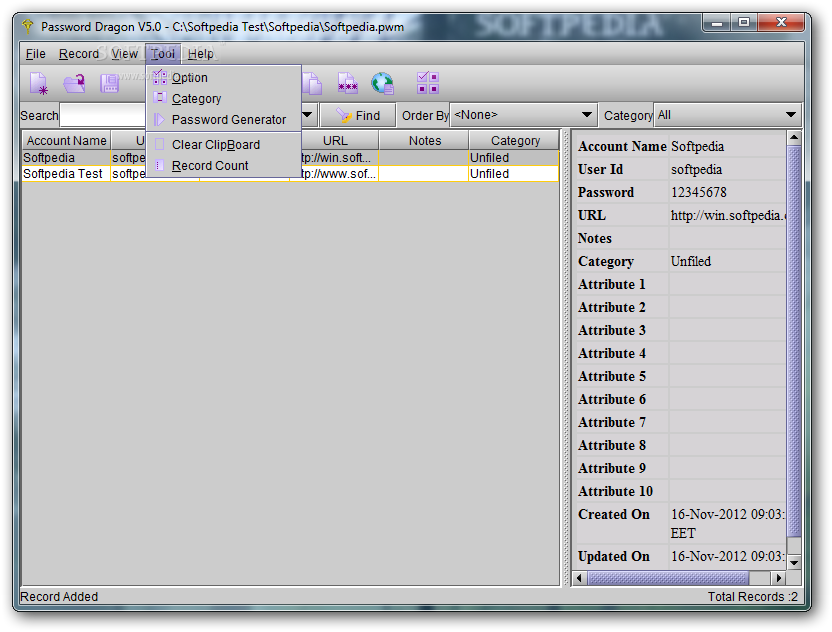The image size is (832, 632).
Task: Close the open Tool menu
Action: pyautogui.click(x=163, y=54)
